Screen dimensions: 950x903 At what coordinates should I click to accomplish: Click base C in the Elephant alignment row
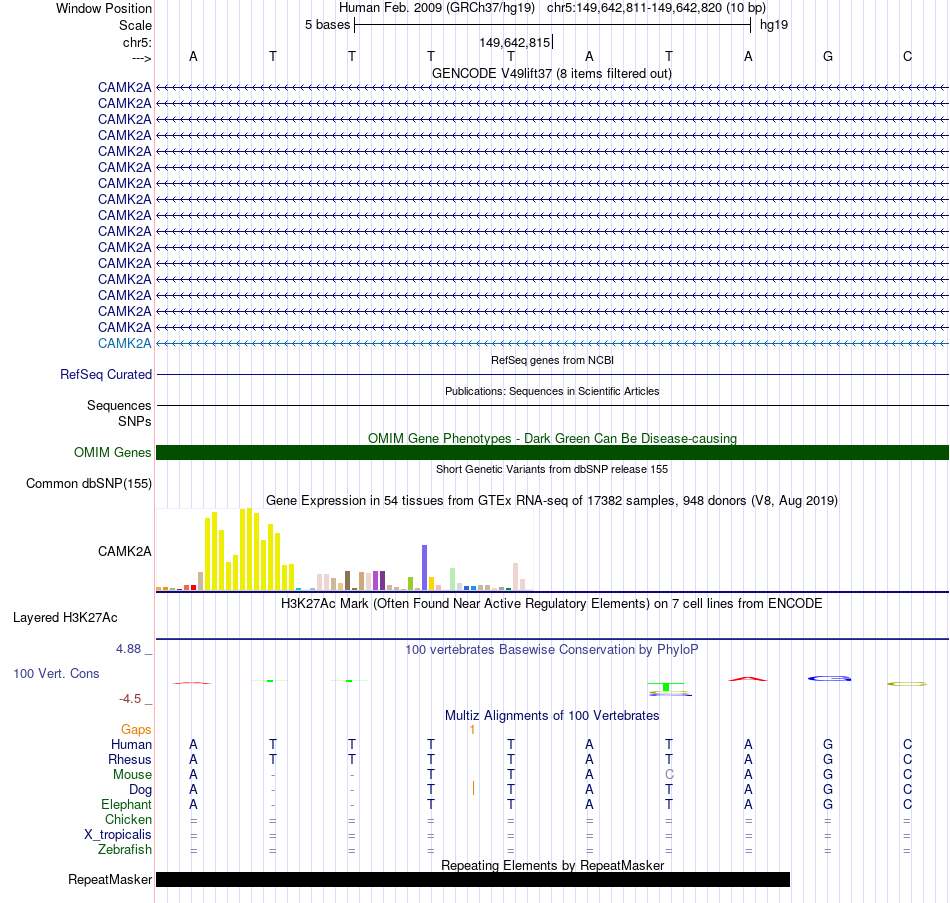click(907, 804)
